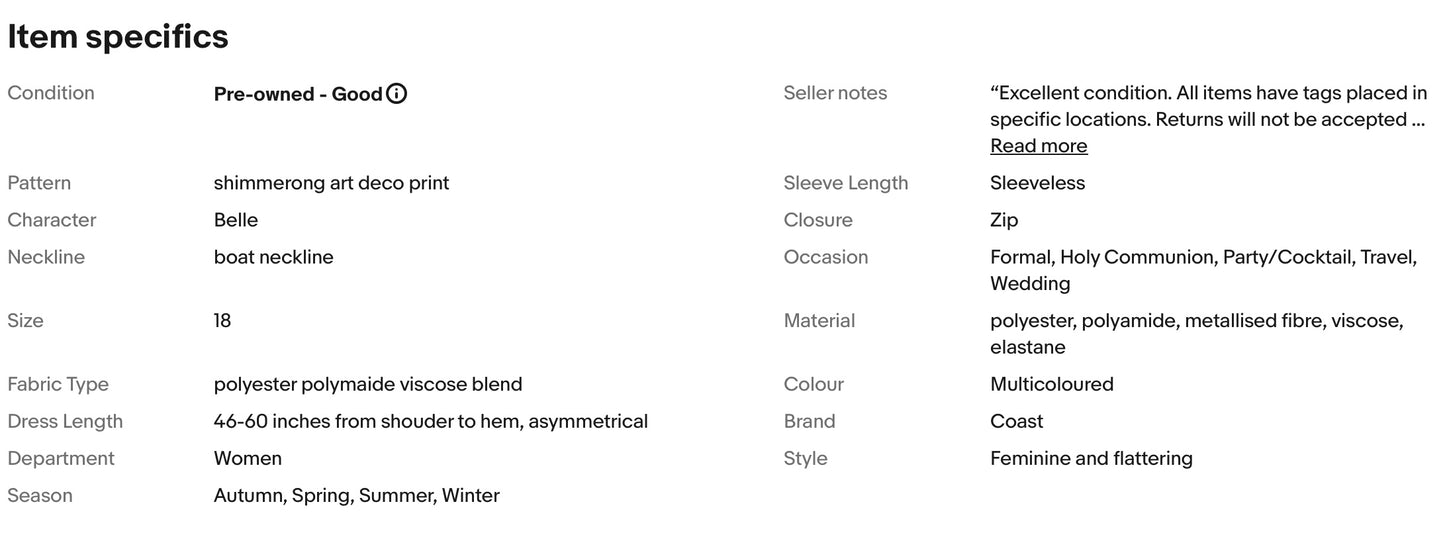Select the polyester polymaide viscose blend text
The height and width of the screenshot is (537, 1445).
pos(368,384)
